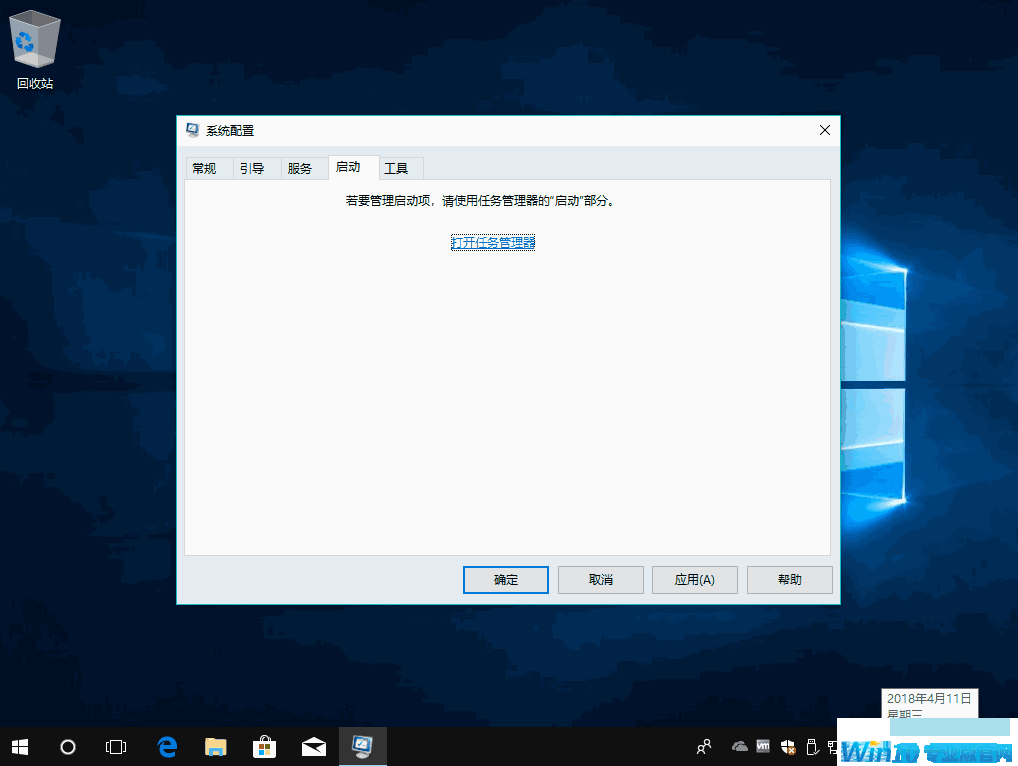Open File Explorer from taskbar
Image resolution: width=1018 pixels, height=766 pixels.
pos(215,746)
